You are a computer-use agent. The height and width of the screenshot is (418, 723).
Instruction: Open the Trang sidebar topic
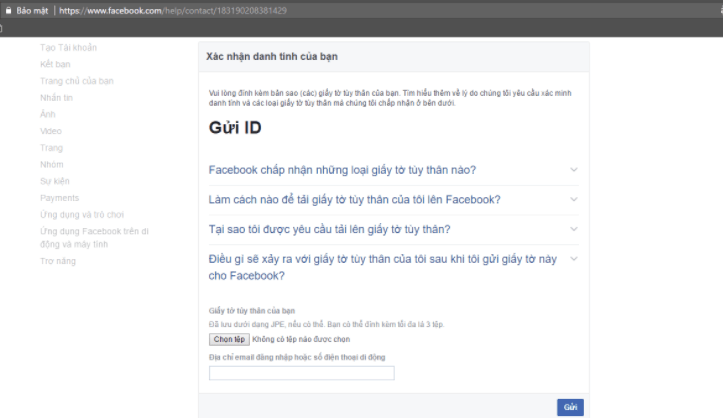51,147
